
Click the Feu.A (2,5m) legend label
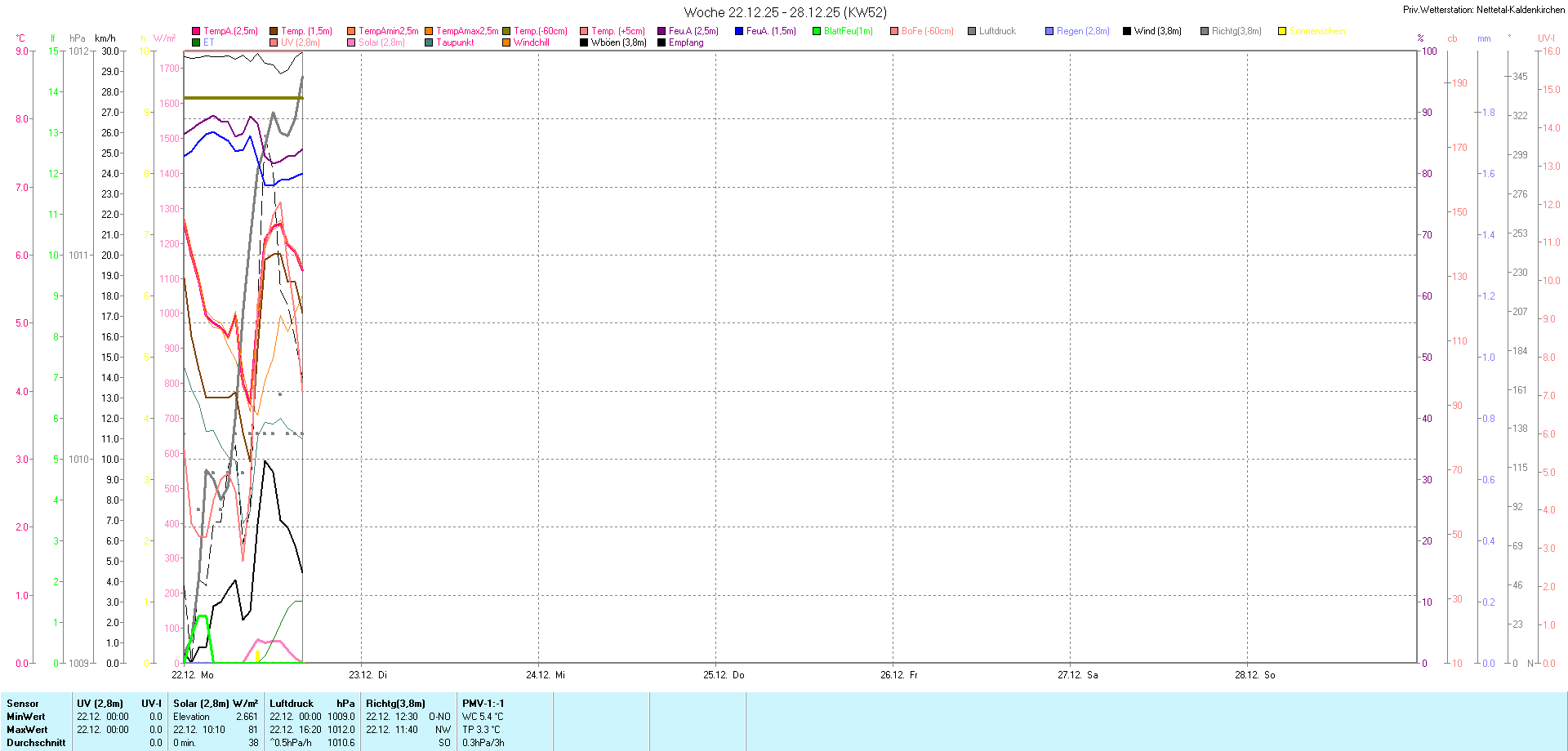point(693,31)
